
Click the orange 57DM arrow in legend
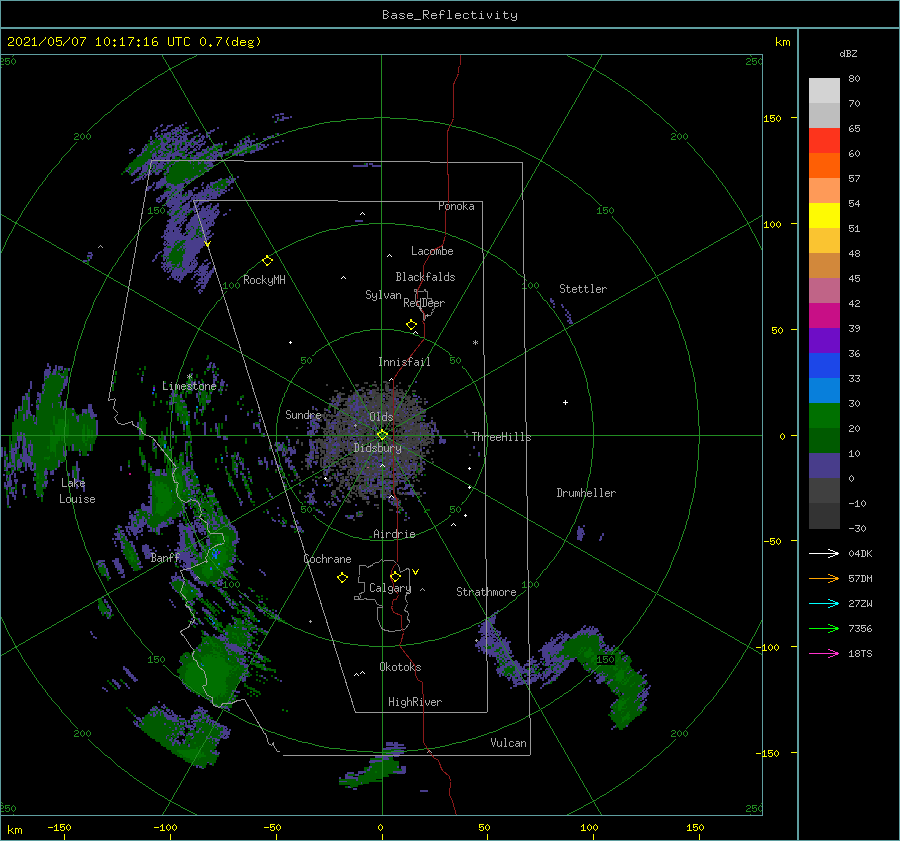[824, 579]
